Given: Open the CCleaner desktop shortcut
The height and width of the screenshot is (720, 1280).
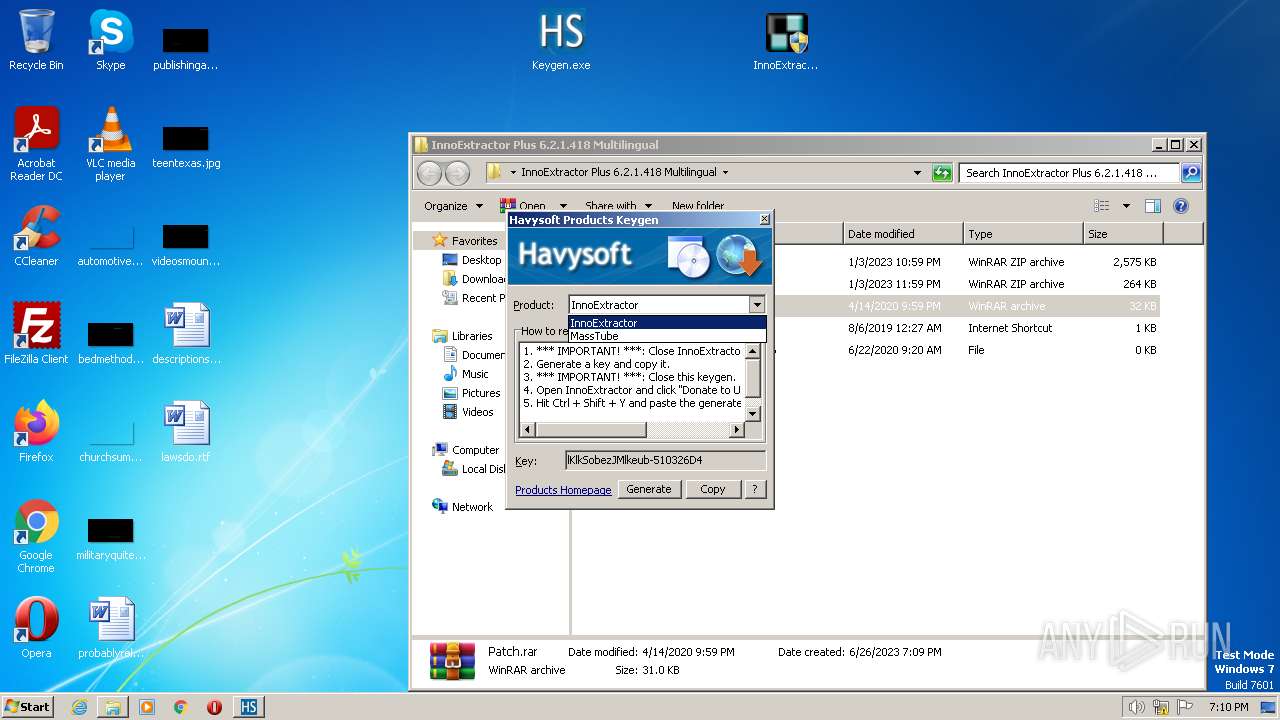Looking at the screenshot, I should 36,236.
